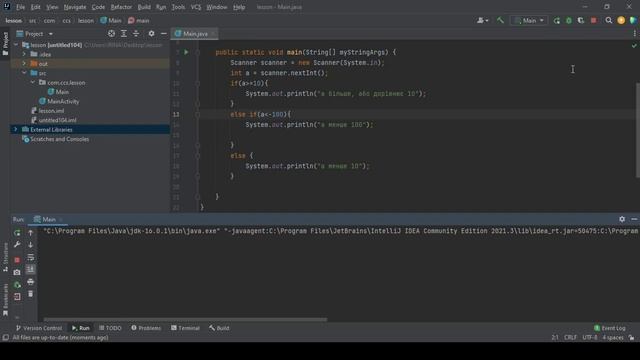
Task: Click the orange IDE updates icon
Action: 621,20
